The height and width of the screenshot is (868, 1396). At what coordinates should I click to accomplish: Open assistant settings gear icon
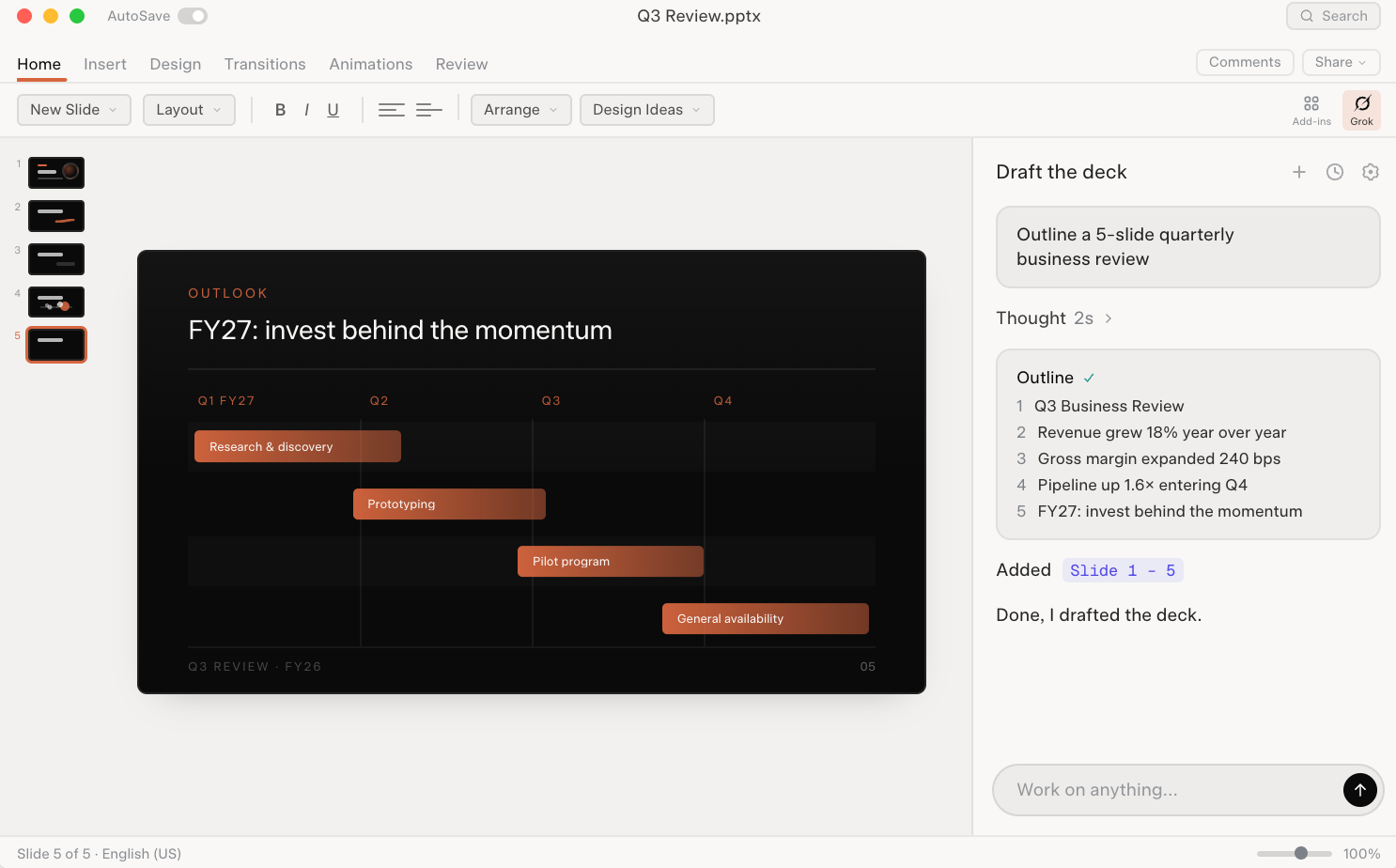coord(1371,172)
